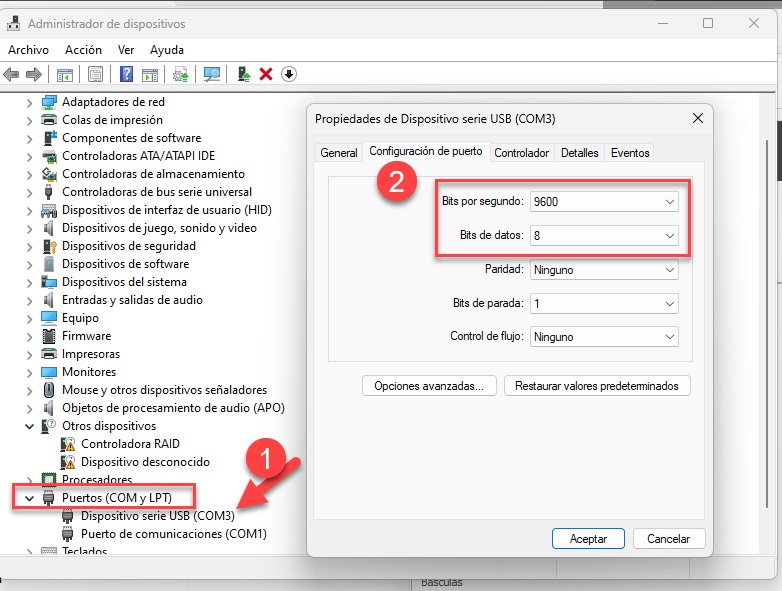Select the Configuración de puerto tab

(426, 151)
